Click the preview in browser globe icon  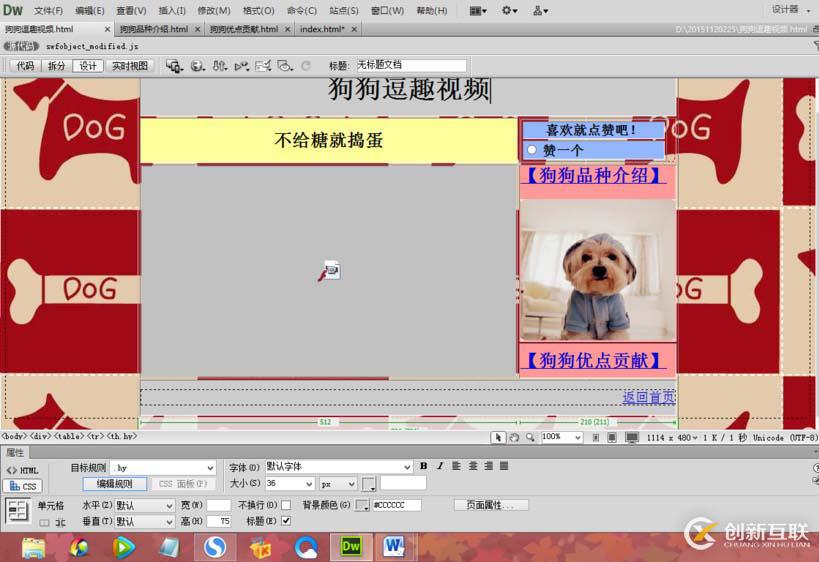click(197, 66)
